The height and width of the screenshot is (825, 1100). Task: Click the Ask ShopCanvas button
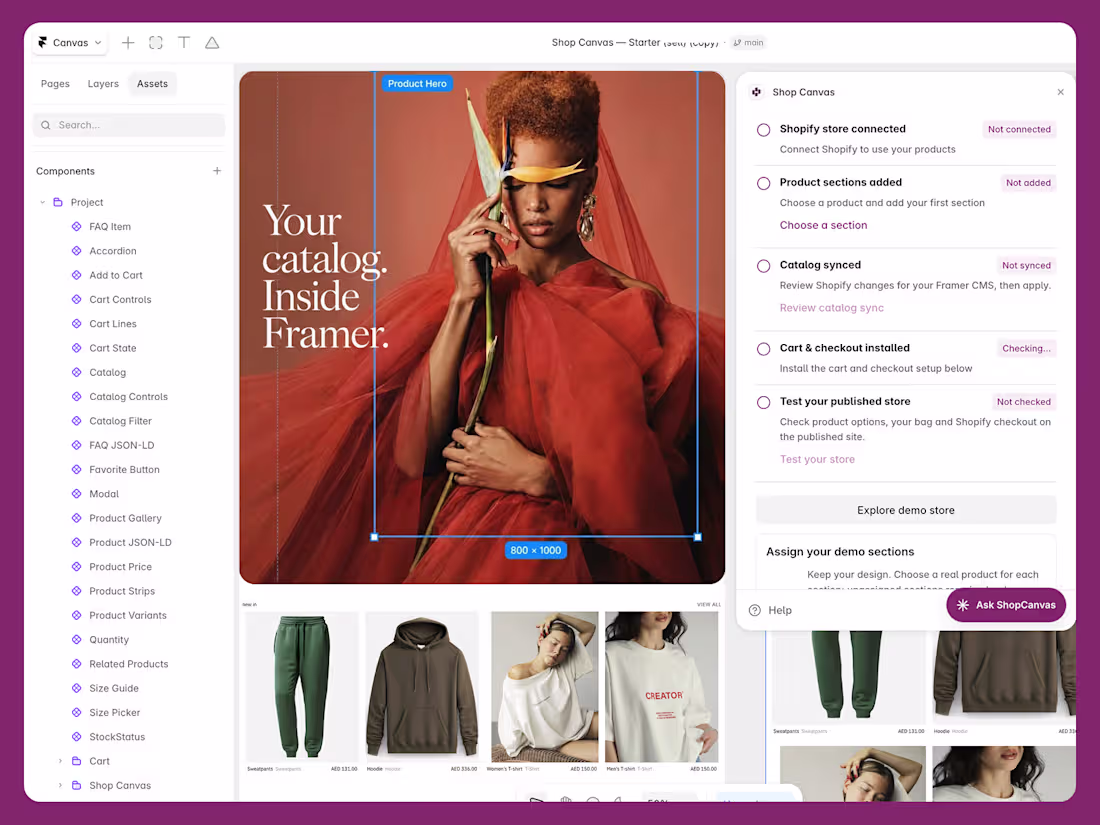coord(1006,605)
